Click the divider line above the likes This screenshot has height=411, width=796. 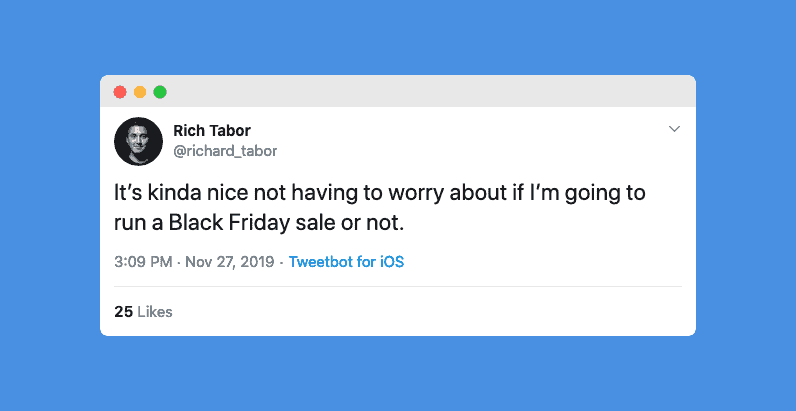tap(398, 287)
